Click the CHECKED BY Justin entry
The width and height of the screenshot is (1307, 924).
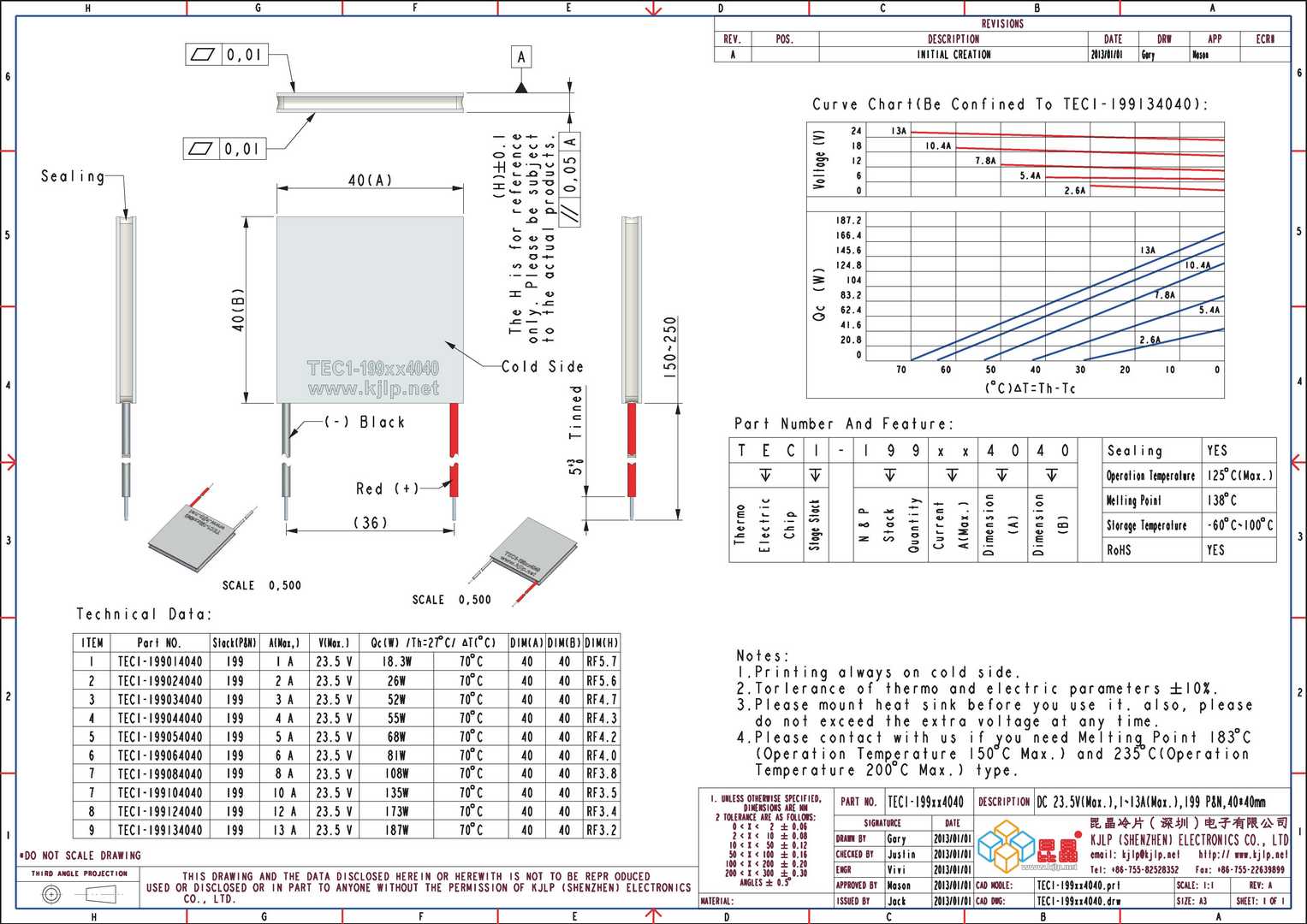903,854
